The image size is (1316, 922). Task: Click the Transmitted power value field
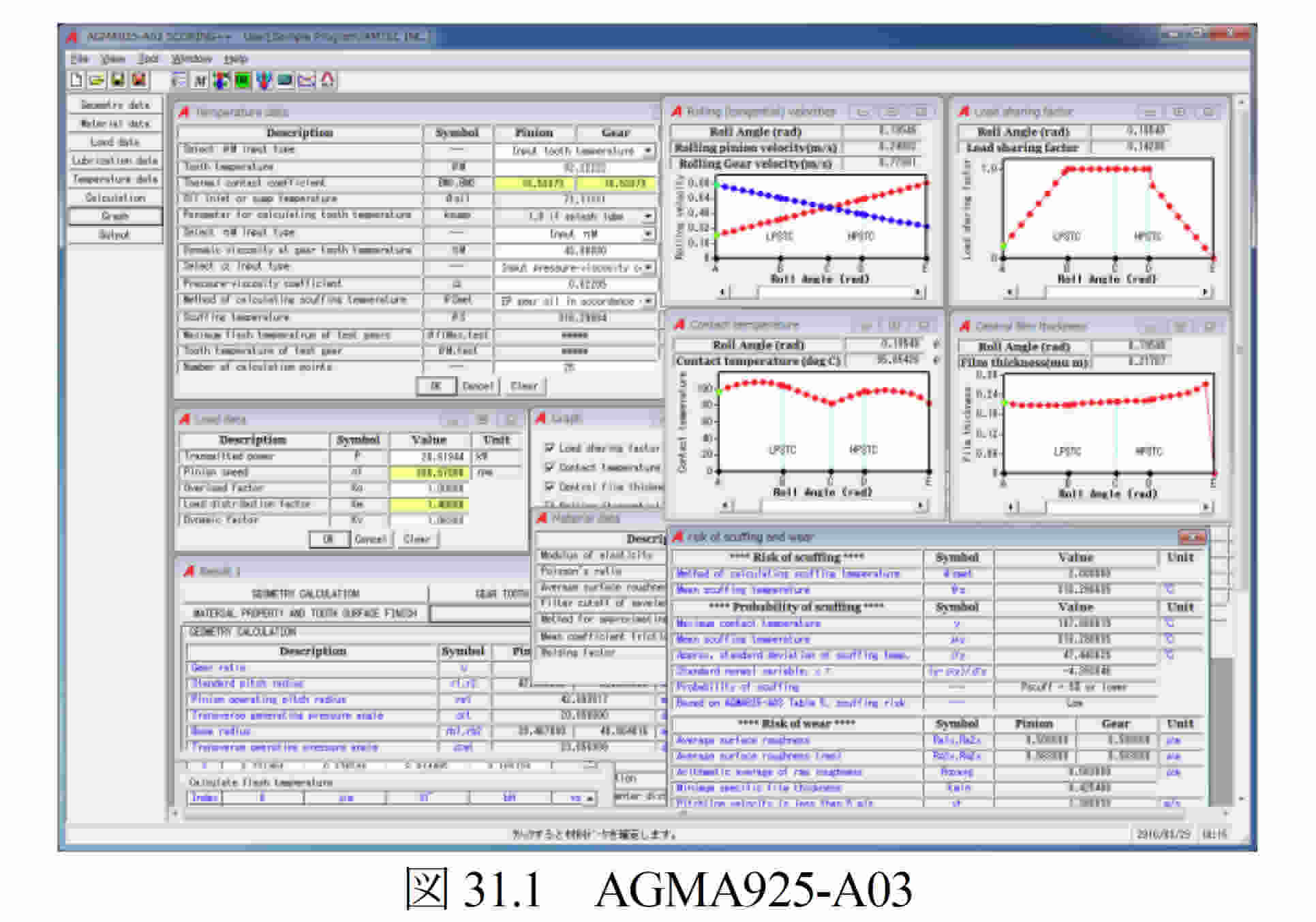[429, 457]
